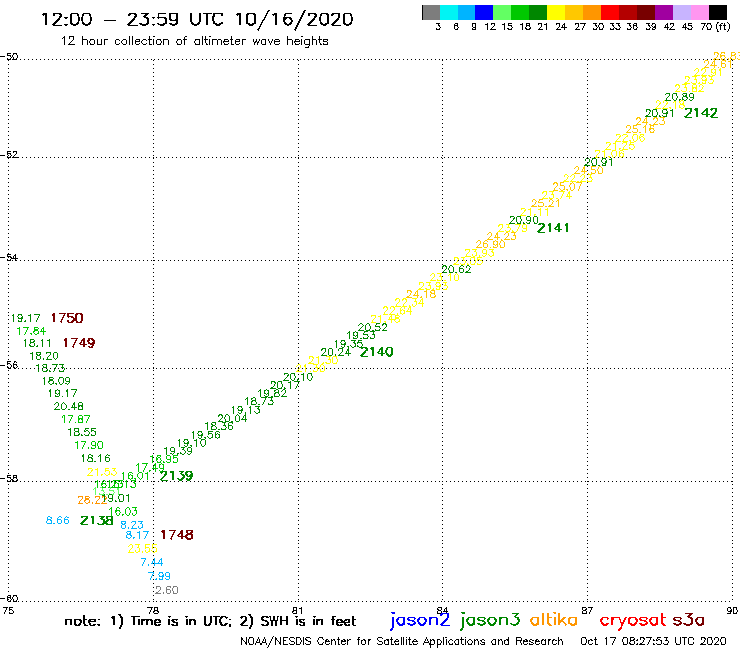
Task: Click the green wave height value 20.62
Action: pyautogui.click(x=456, y=269)
